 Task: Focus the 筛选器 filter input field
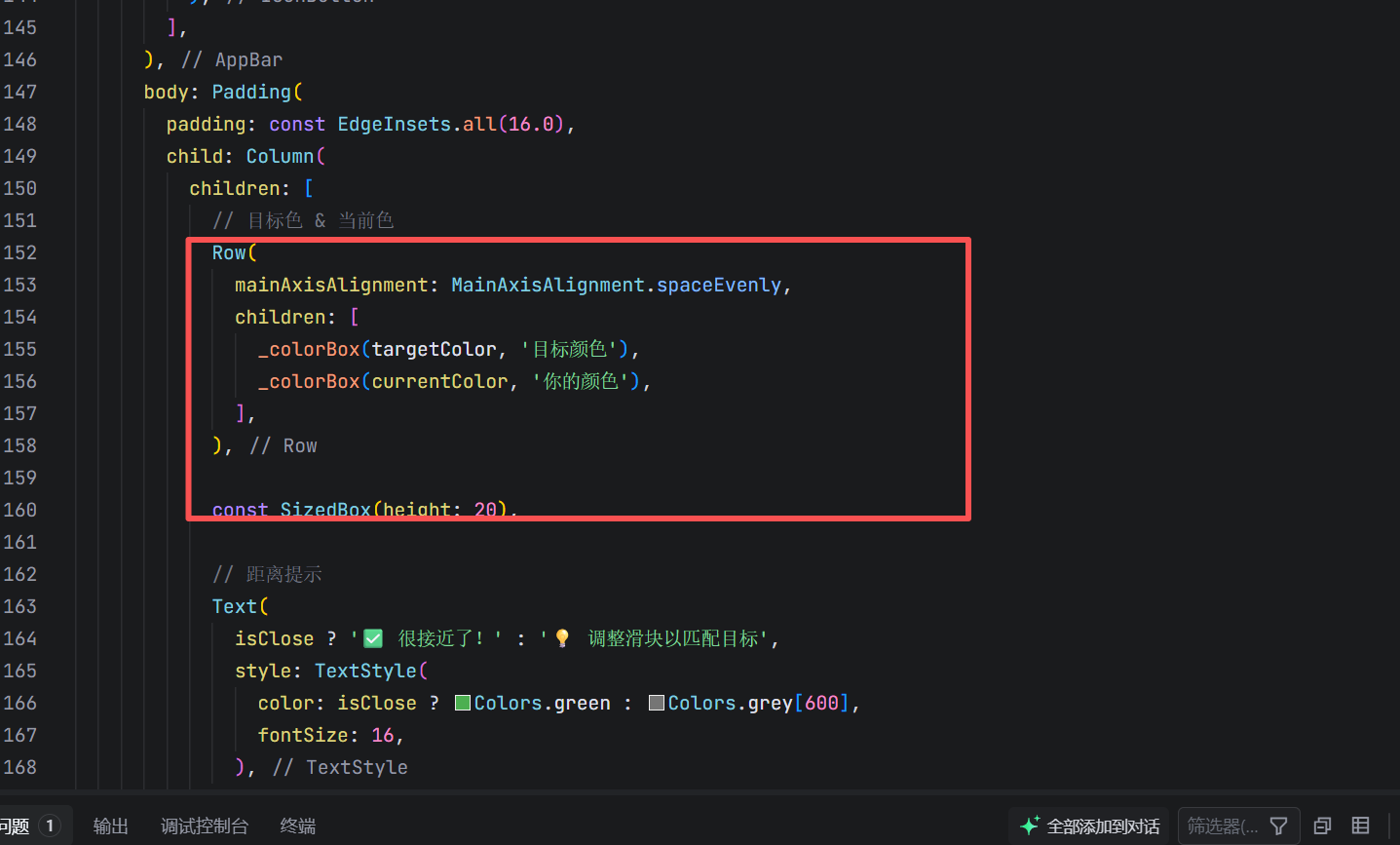tap(1224, 826)
